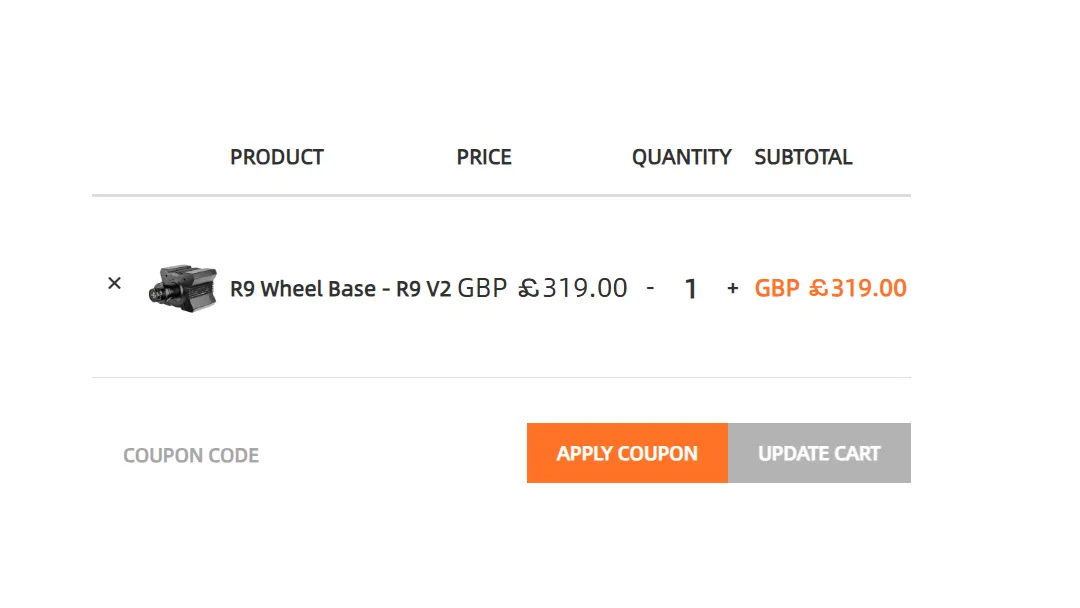
Task: Click the PRODUCT column header
Action: pyautogui.click(x=276, y=157)
